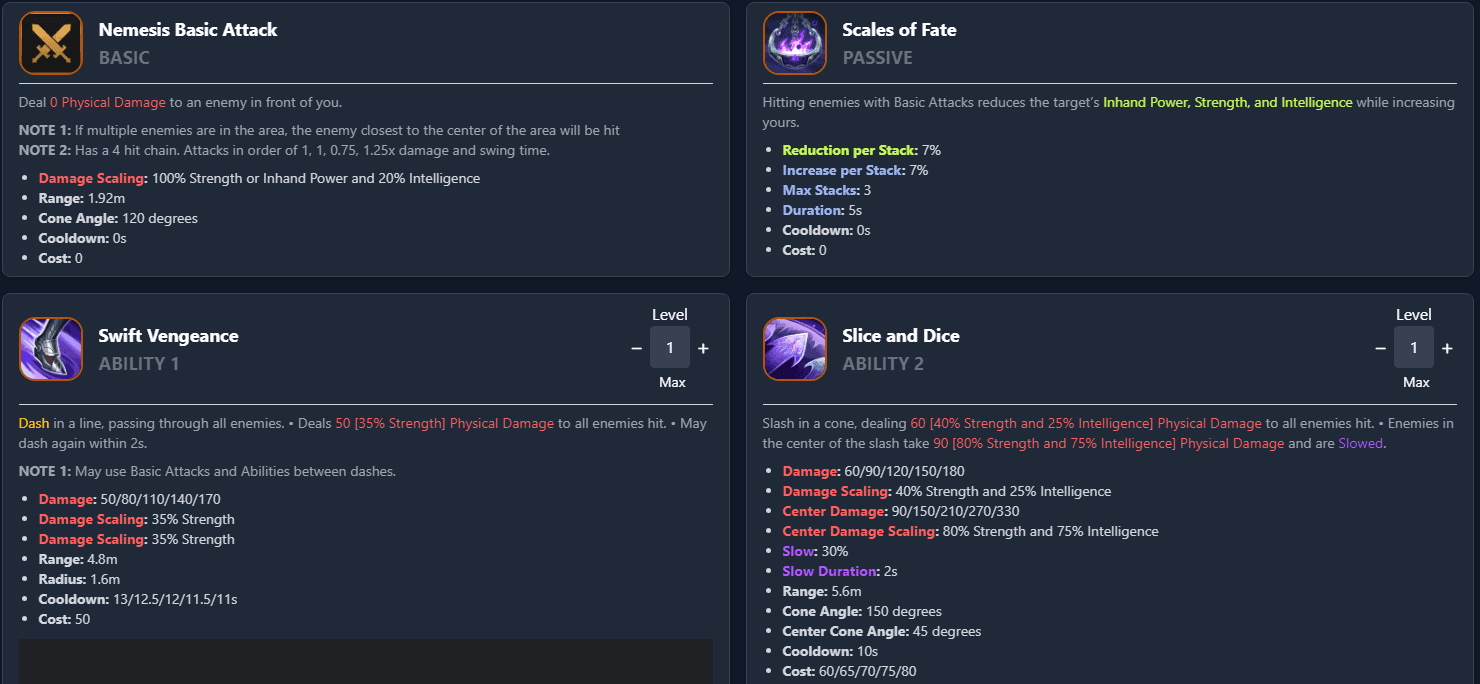Click the green Inhand Power, Strength, and Intelligence text
This screenshot has width=1480, height=684.
pos(1227,103)
